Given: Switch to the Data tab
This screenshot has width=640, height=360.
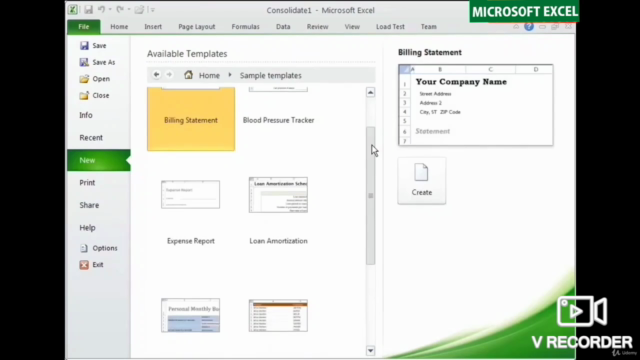Looking at the screenshot, I should pos(283,27).
